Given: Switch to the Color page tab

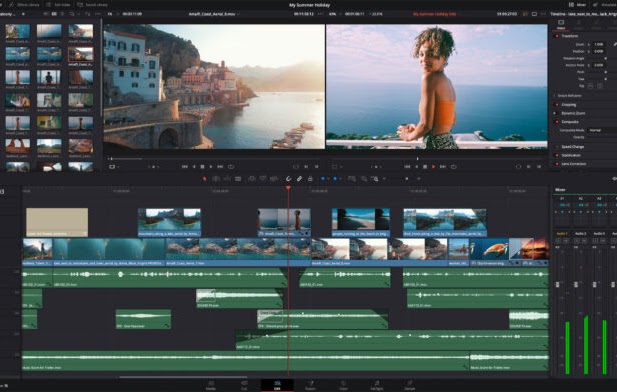Looking at the screenshot, I should coord(344,385).
